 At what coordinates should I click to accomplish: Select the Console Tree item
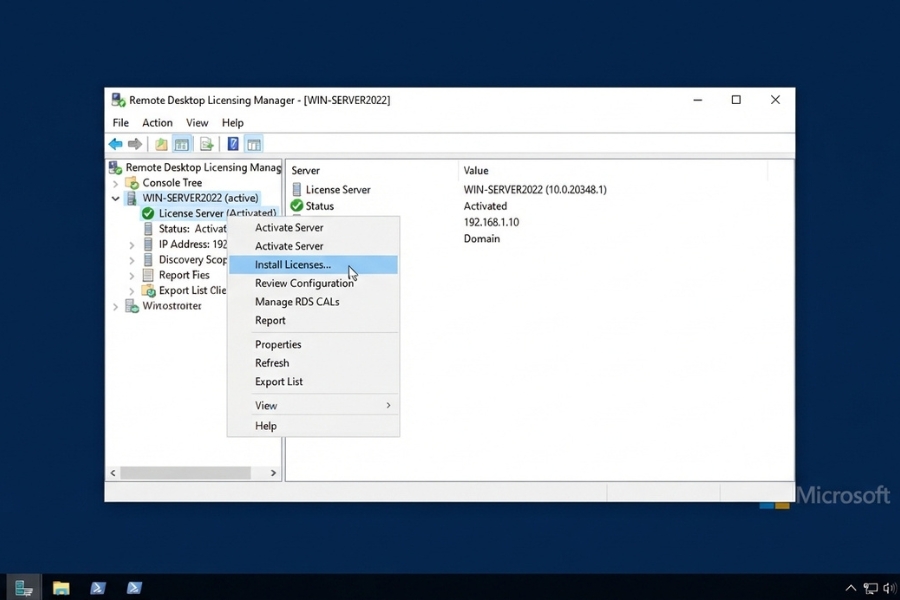click(172, 183)
